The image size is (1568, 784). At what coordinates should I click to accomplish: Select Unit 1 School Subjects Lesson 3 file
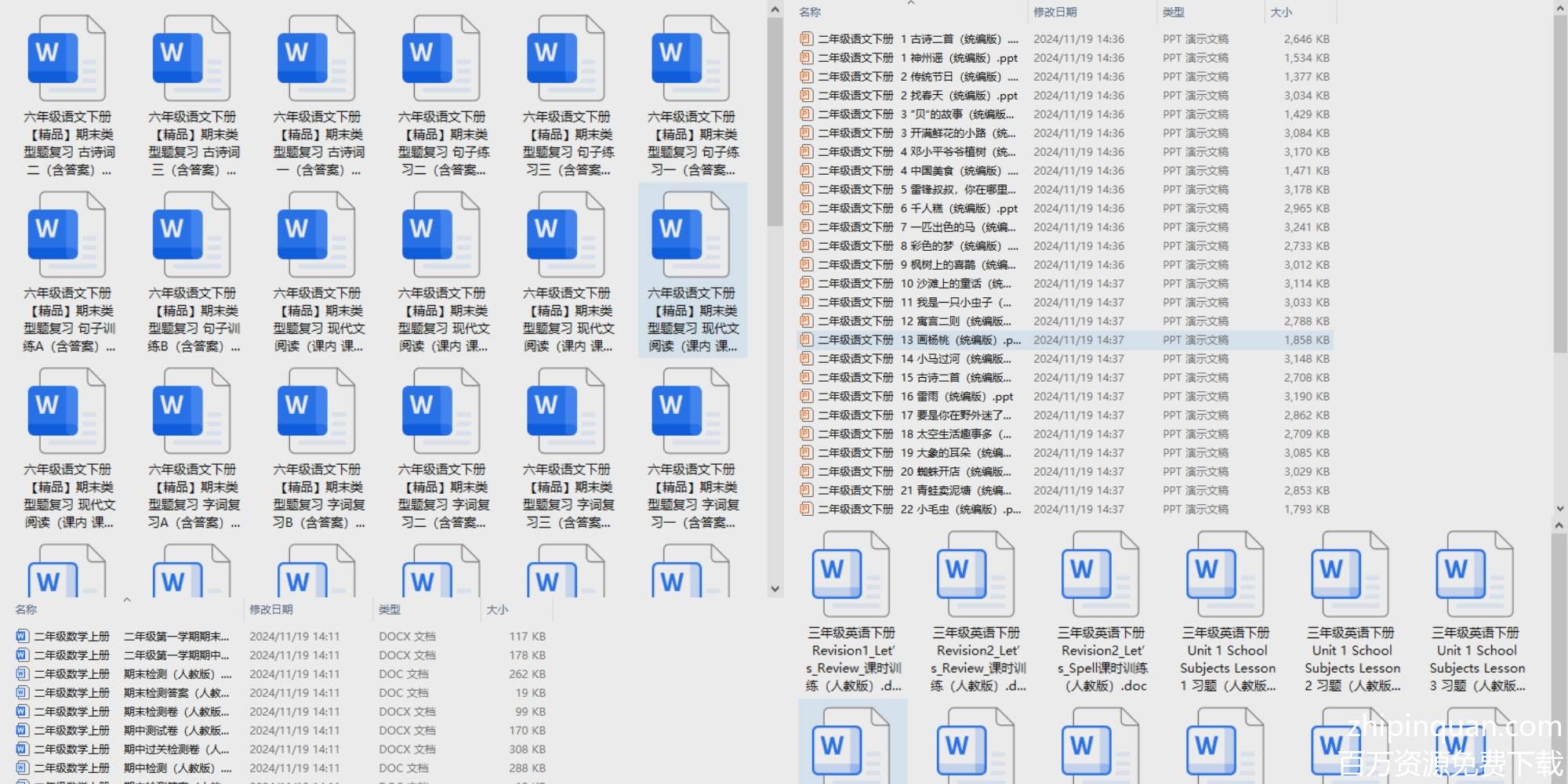click(x=1476, y=576)
